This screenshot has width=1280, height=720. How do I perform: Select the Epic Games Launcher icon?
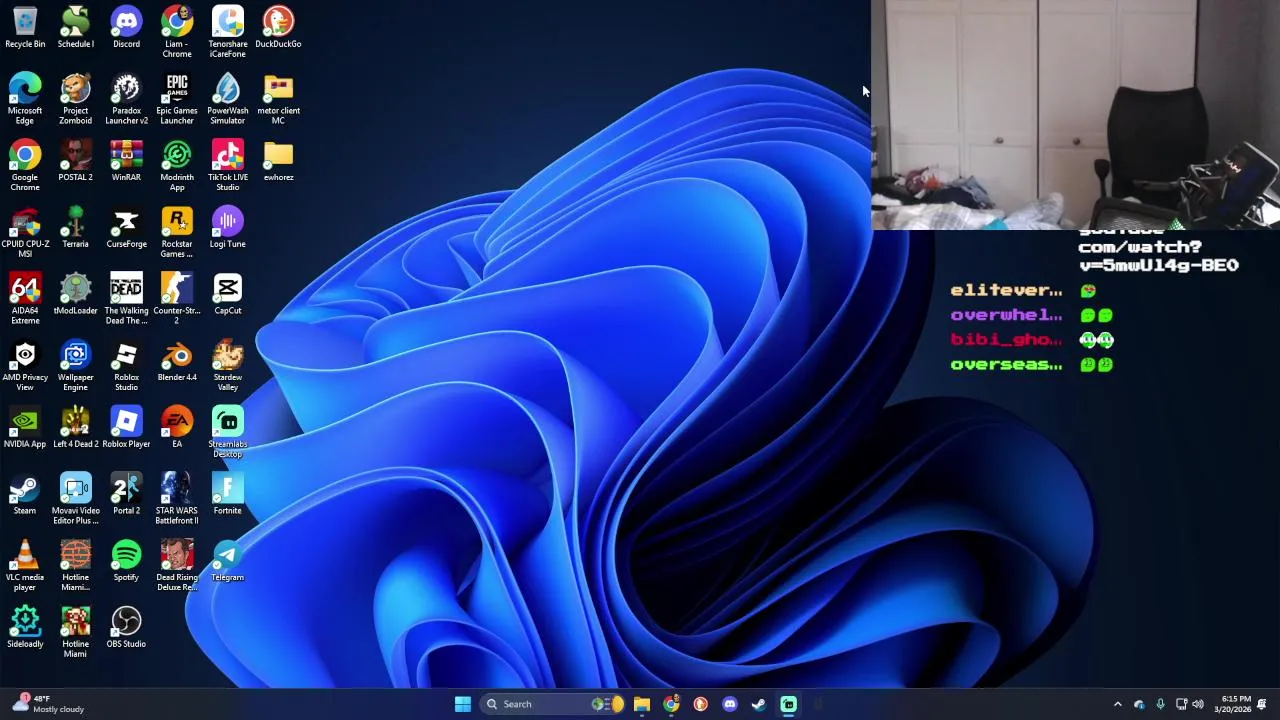177,99
